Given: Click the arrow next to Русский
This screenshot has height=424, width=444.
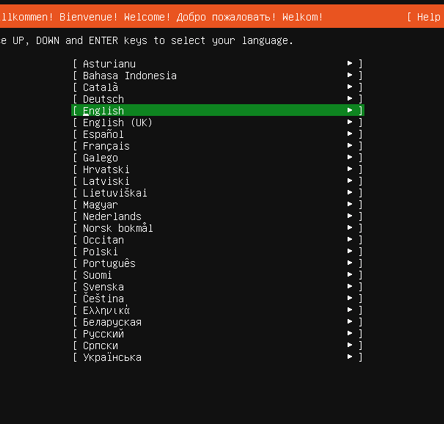Looking at the screenshot, I should click(x=350, y=333).
